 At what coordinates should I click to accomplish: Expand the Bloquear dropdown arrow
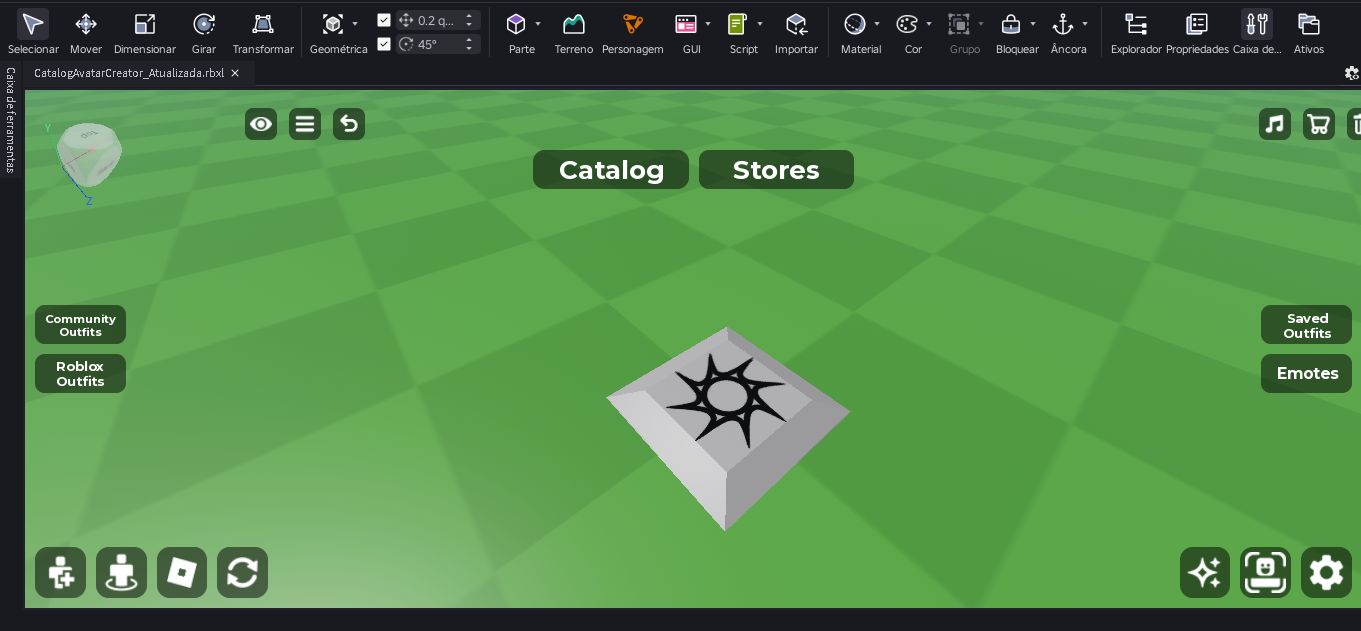pos(1033,24)
